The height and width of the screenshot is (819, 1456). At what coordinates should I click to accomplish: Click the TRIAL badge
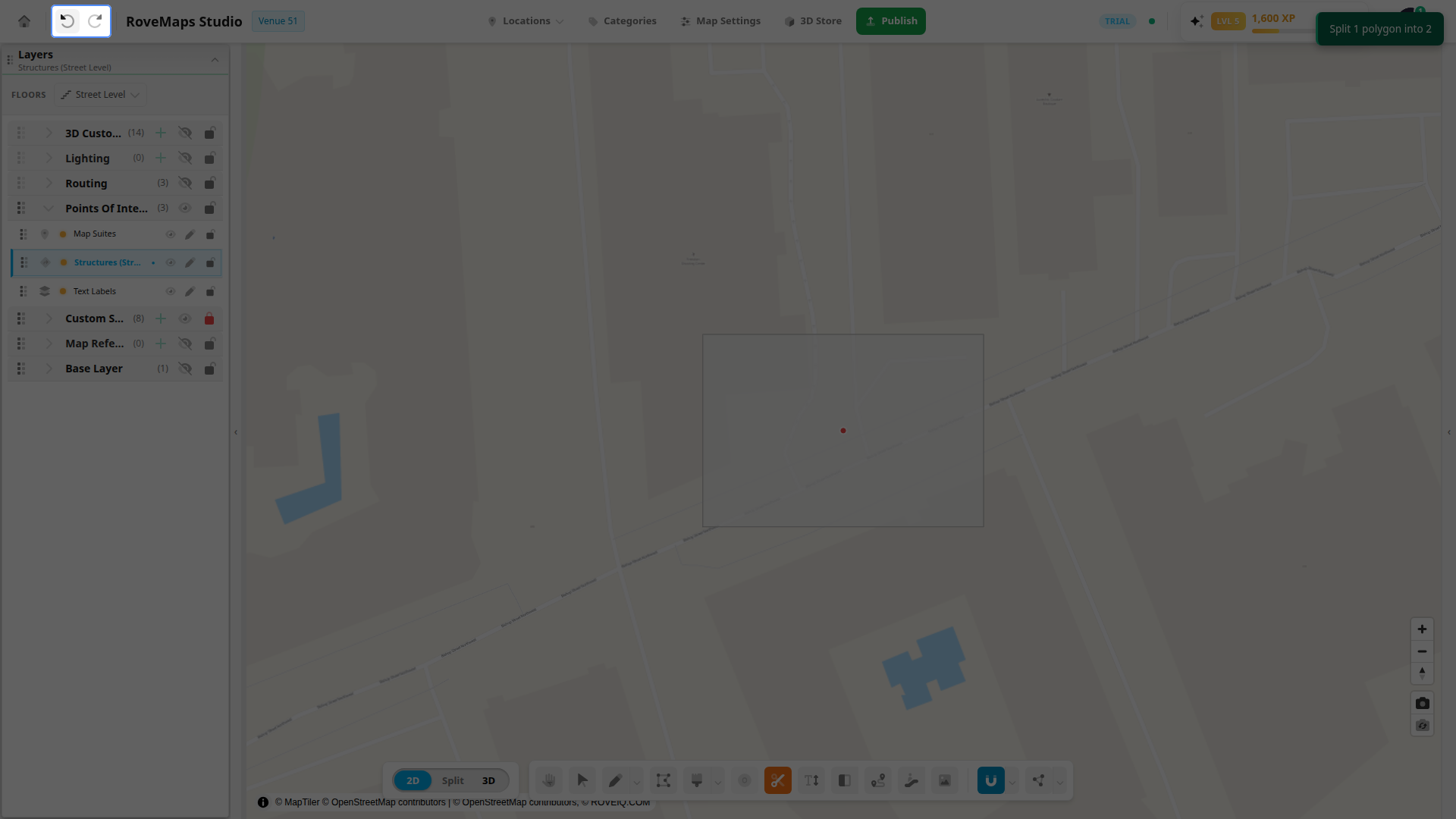[x=1117, y=21]
